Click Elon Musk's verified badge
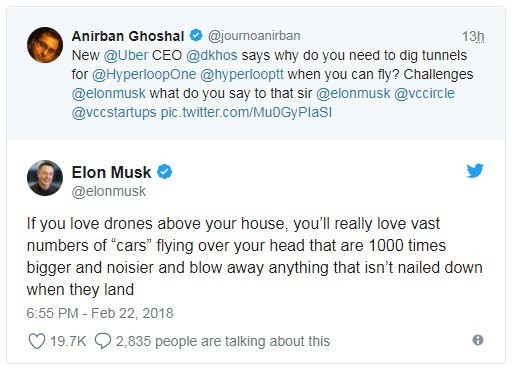Image resolution: width=513 pixels, height=370 pixels. point(164,172)
